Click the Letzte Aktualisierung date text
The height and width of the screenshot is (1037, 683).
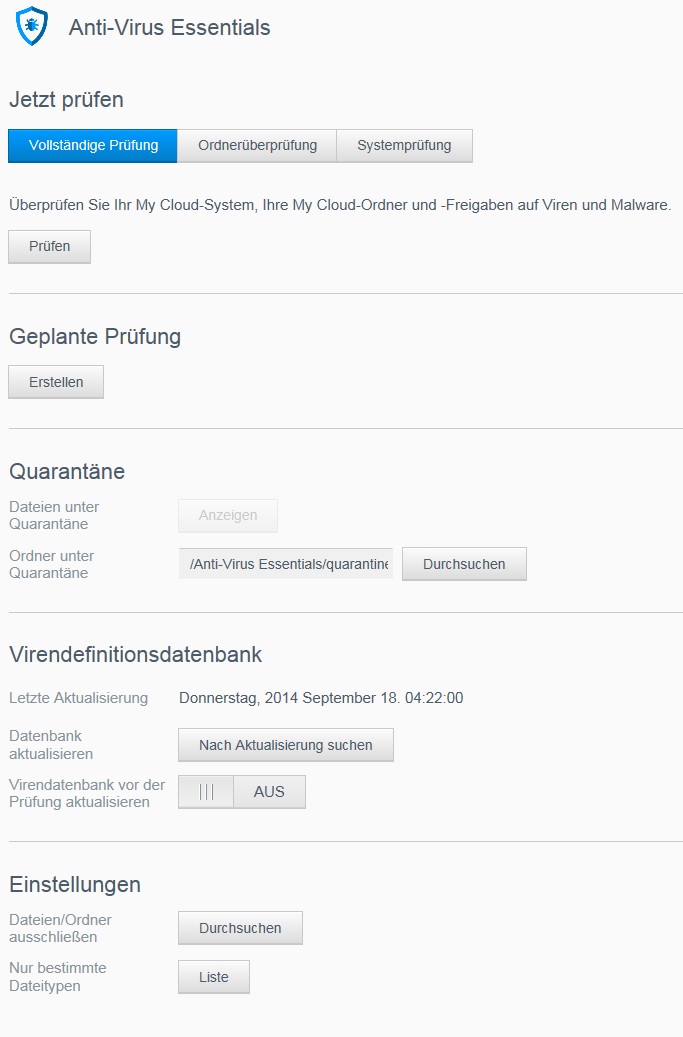point(321,698)
